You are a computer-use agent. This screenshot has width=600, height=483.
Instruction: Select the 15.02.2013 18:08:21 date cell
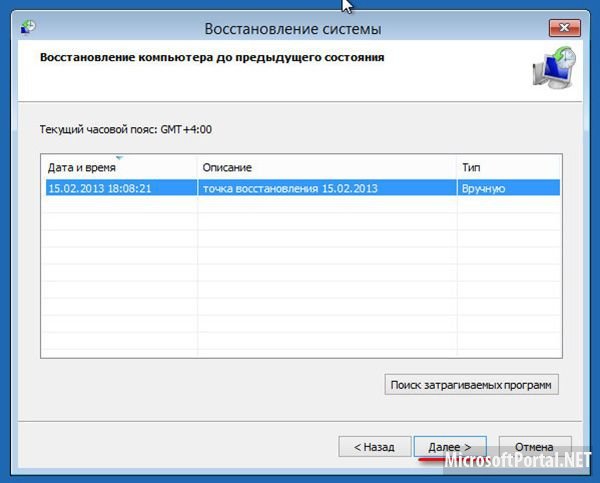pyautogui.click(x=121, y=188)
